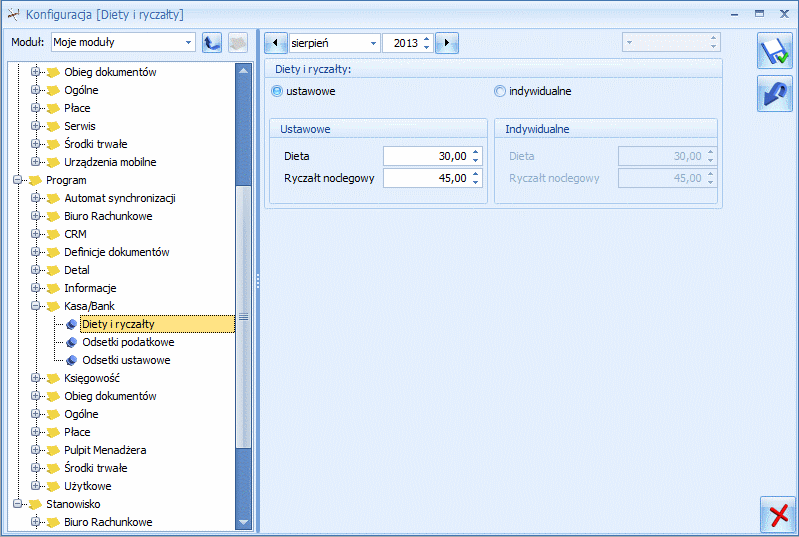Go to previous month arrow button
The height and width of the screenshot is (537, 799).
276,43
